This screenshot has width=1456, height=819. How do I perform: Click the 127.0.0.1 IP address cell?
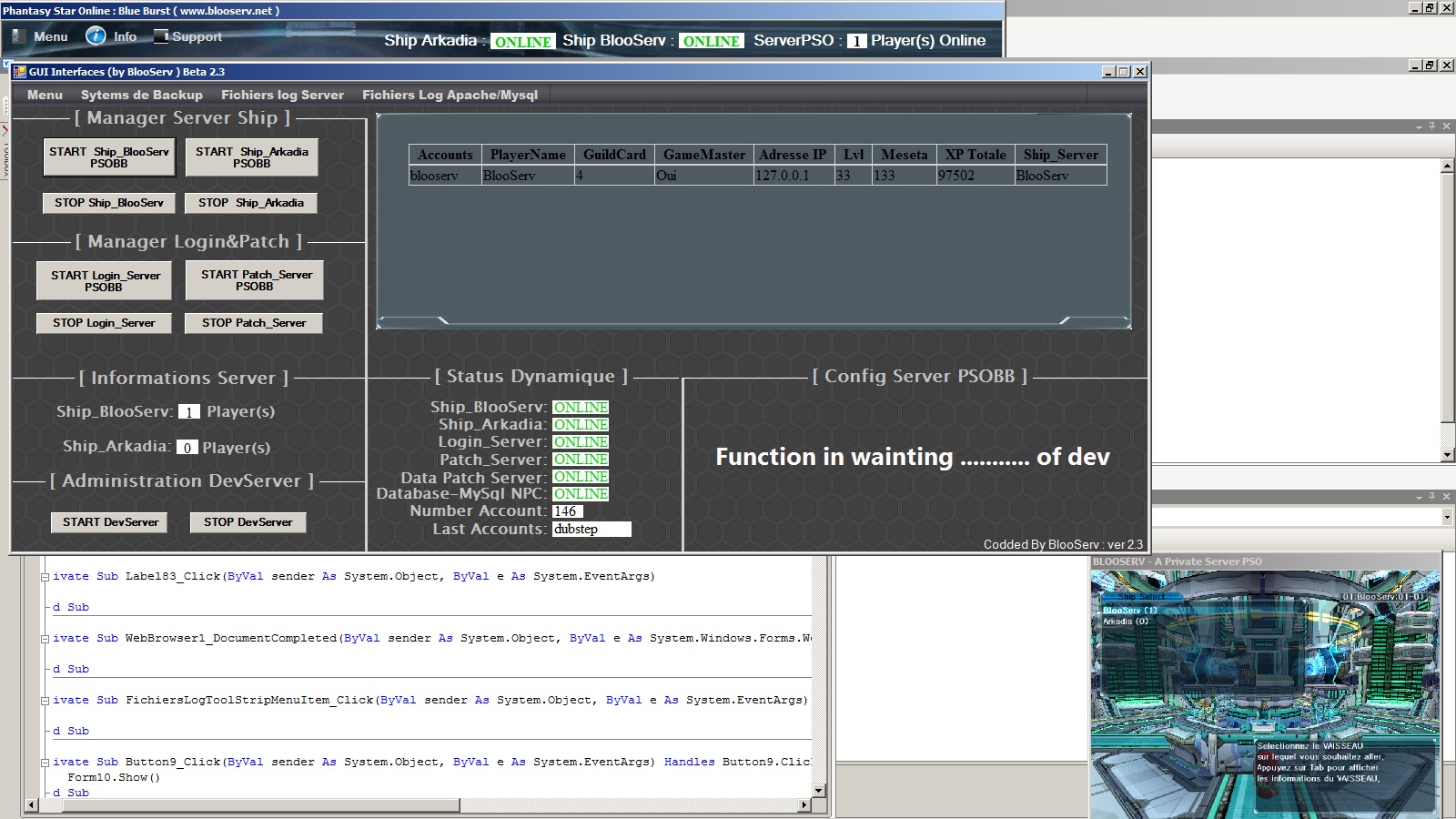(794, 176)
